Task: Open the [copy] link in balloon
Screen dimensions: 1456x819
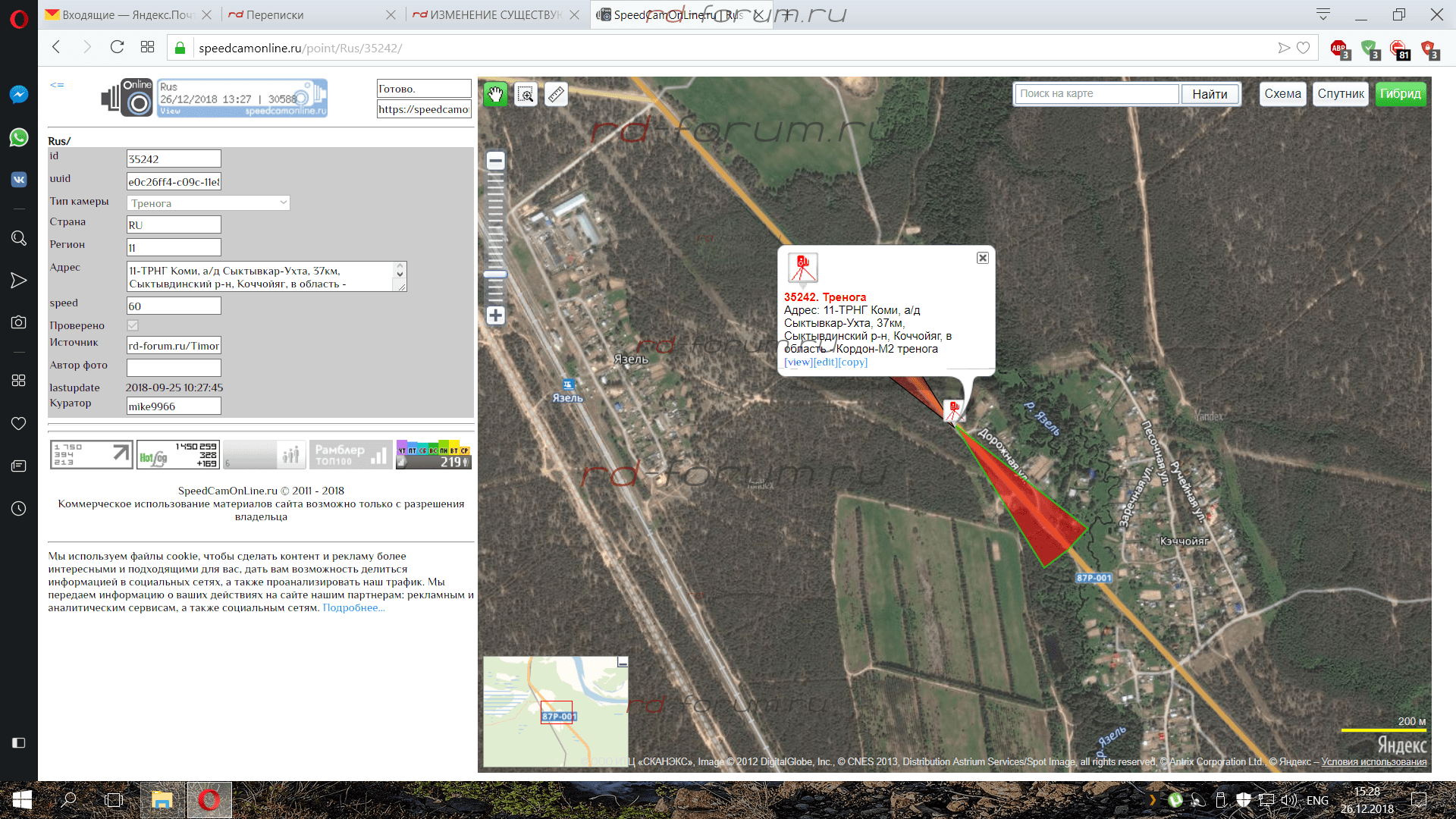Action: [853, 362]
